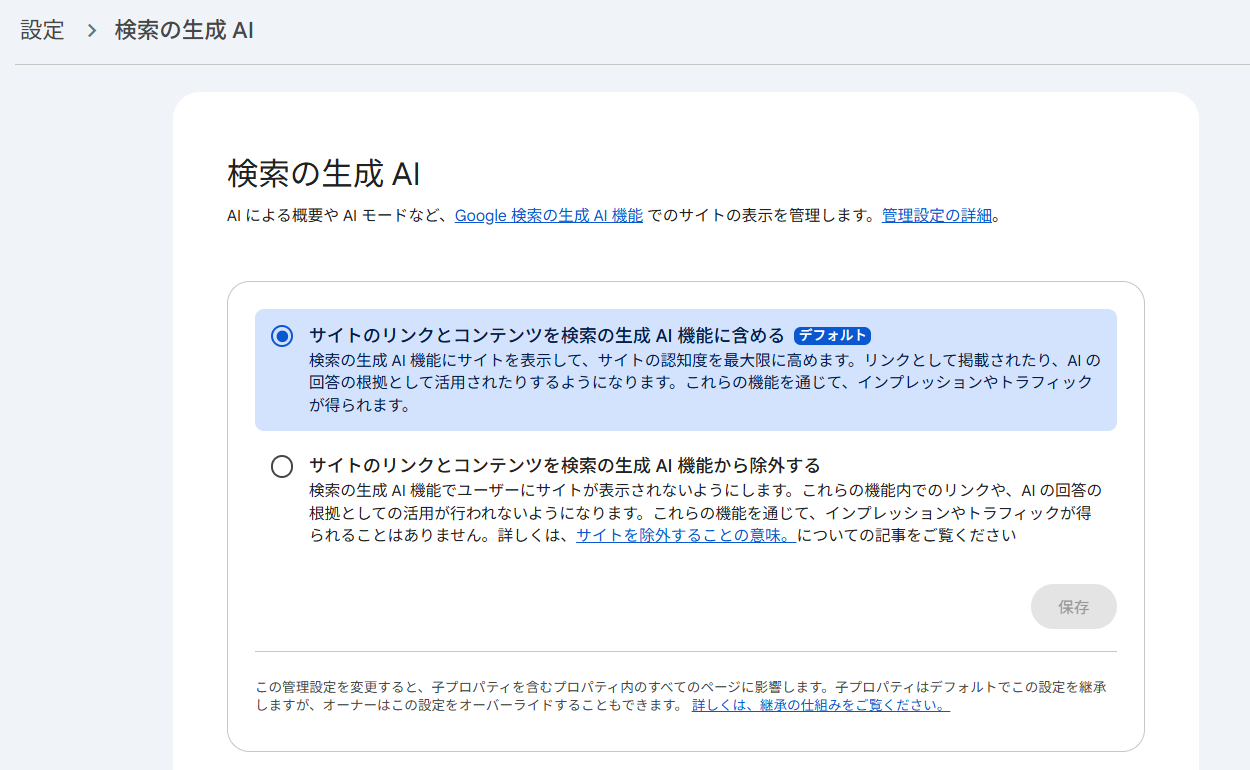Open the サイトを除外することの意味 link
The height and width of the screenshot is (770, 1250).
tap(686, 535)
